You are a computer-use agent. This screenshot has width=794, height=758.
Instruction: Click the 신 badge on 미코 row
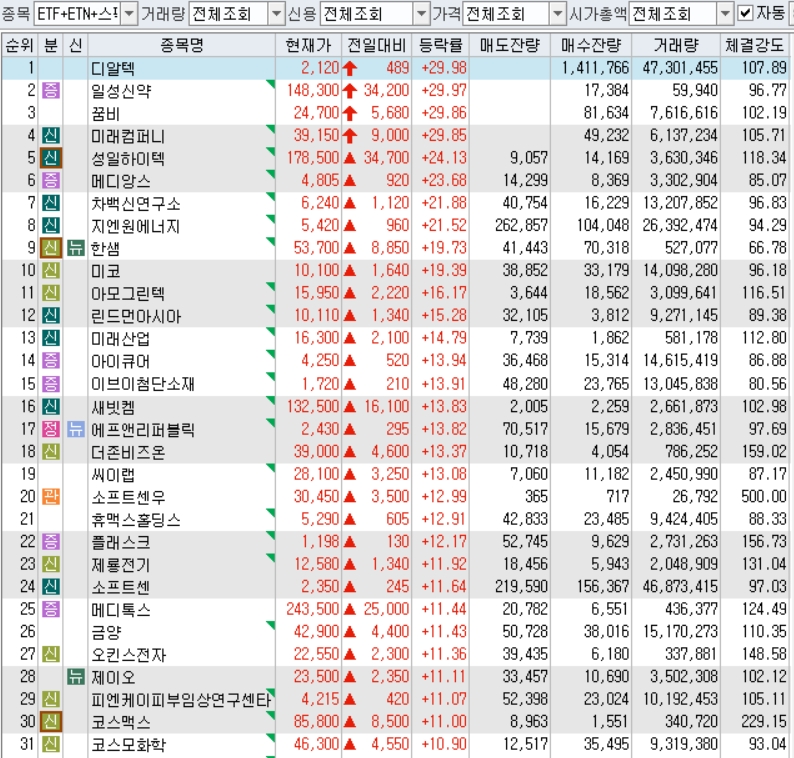click(51, 270)
